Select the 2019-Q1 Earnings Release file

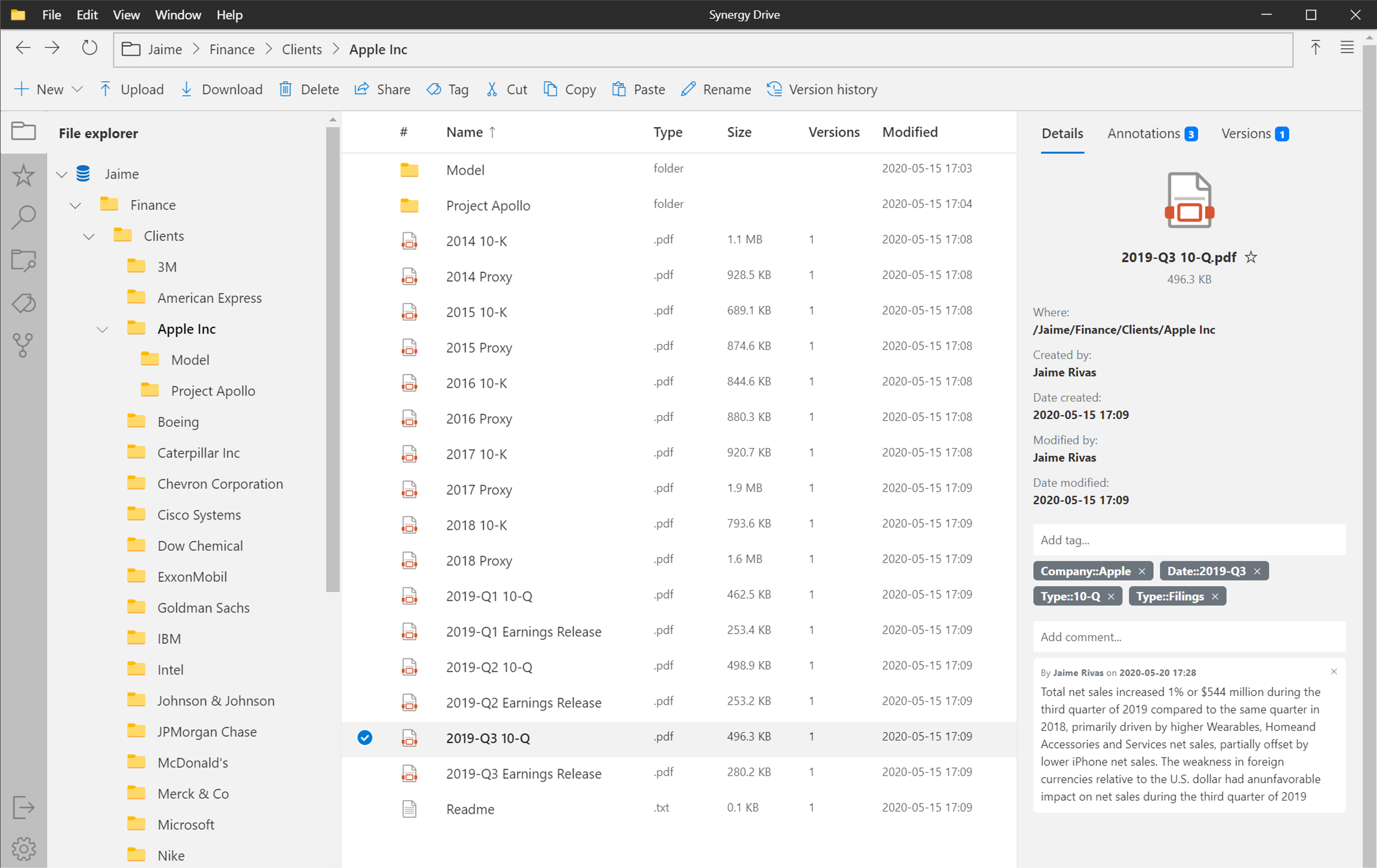coord(679,631)
